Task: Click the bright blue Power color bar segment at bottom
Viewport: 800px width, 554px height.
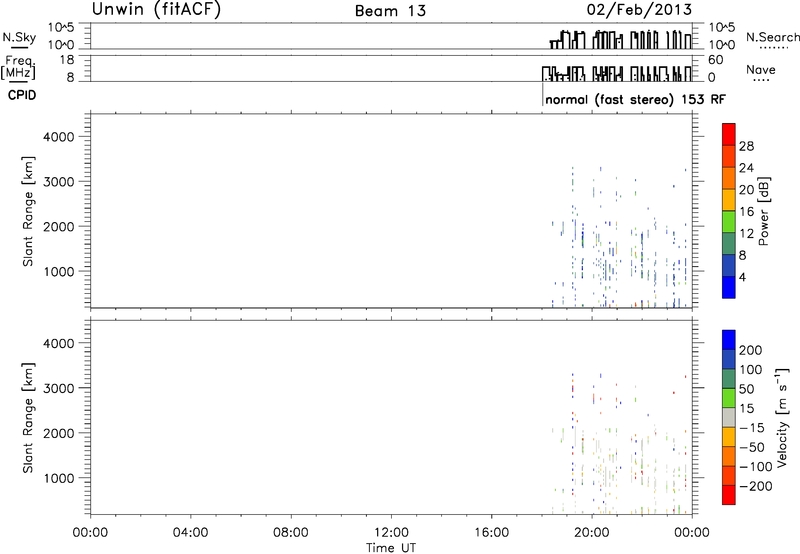Action: click(729, 287)
